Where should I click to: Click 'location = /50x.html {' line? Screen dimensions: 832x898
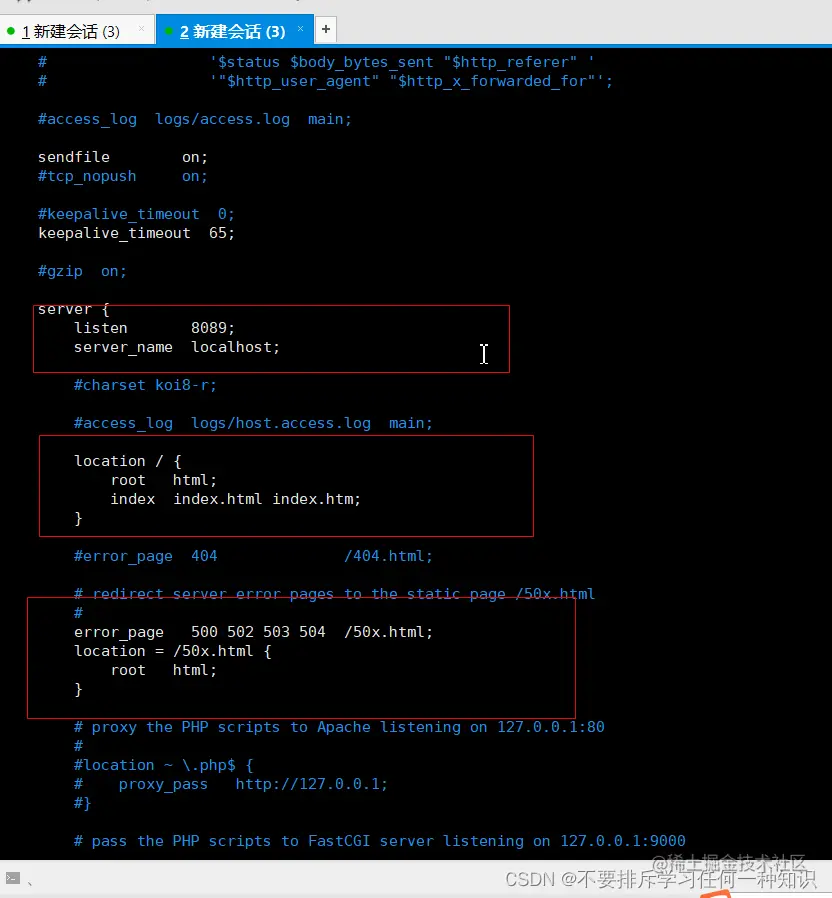[173, 651]
